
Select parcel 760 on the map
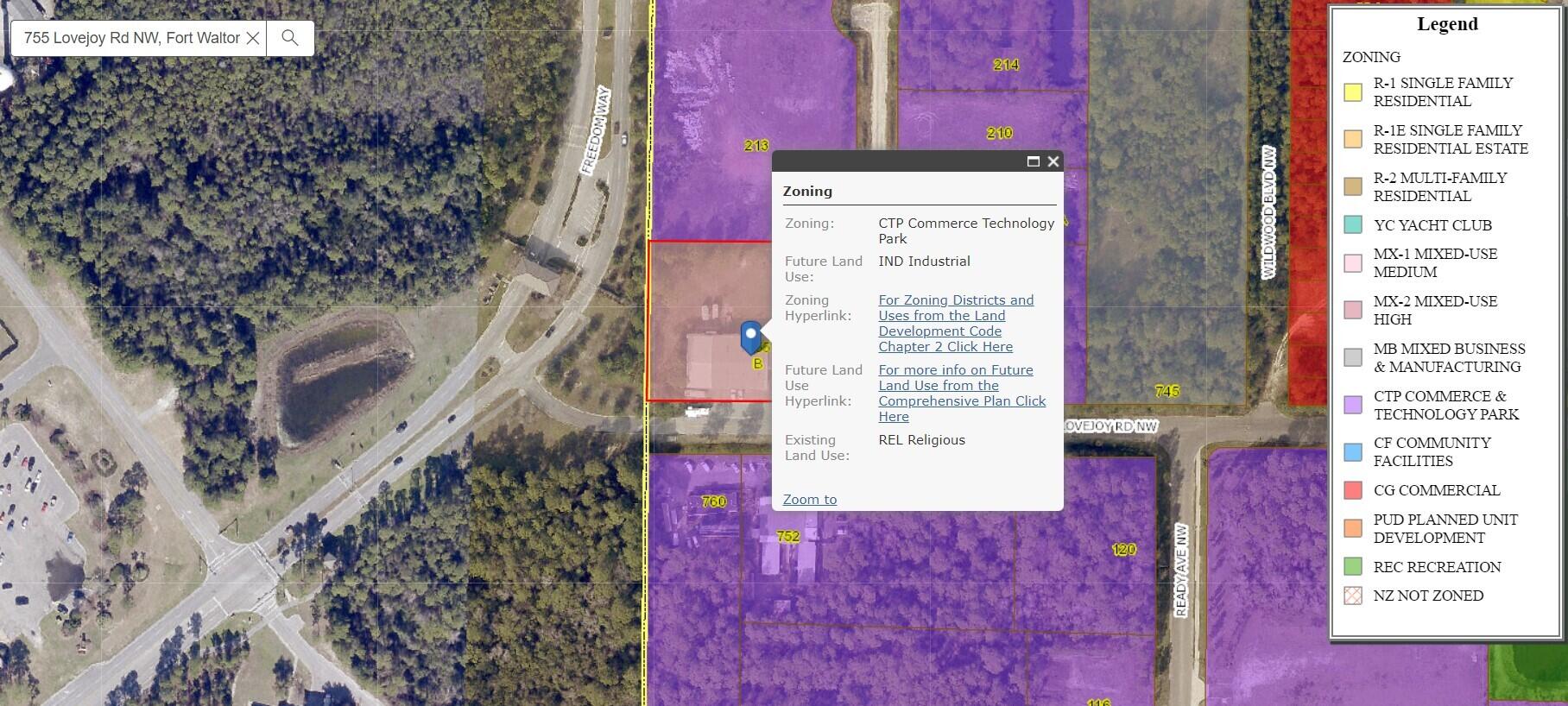tap(713, 501)
